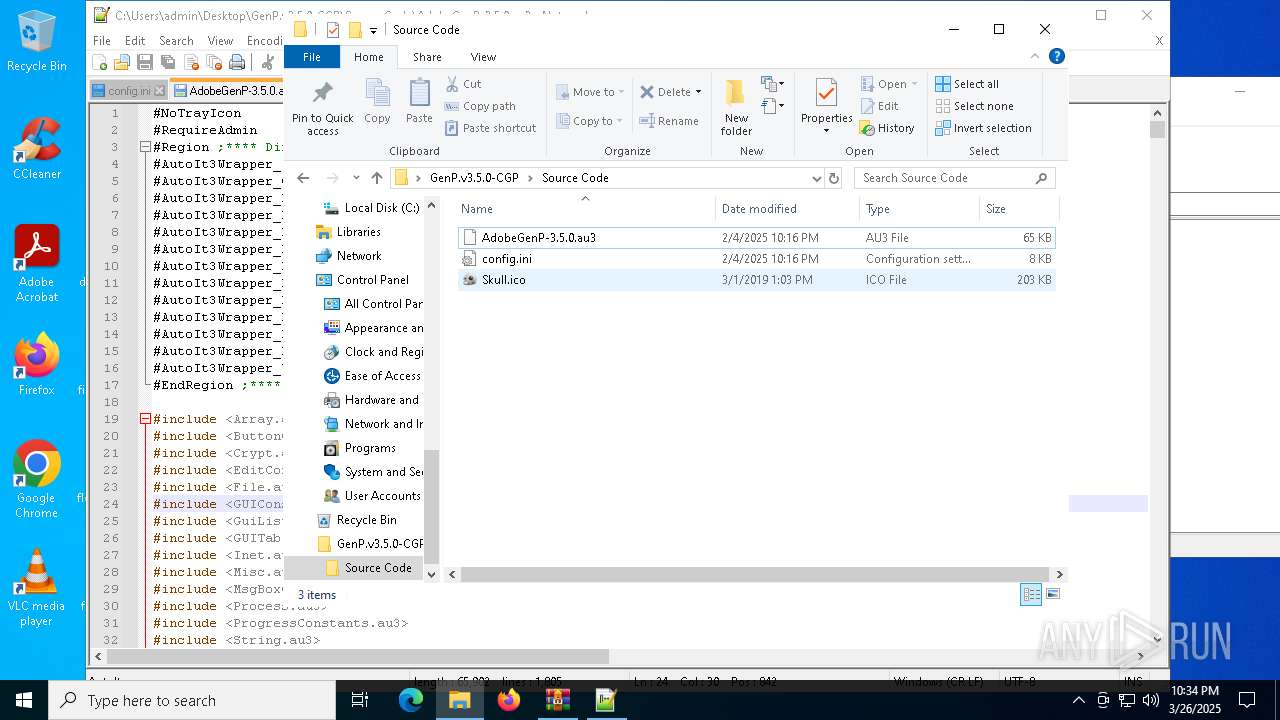Click Notepad++ Open file toolbar icon
Screen dimensions: 1280x720
pyautogui.click(x=122, y=63)
